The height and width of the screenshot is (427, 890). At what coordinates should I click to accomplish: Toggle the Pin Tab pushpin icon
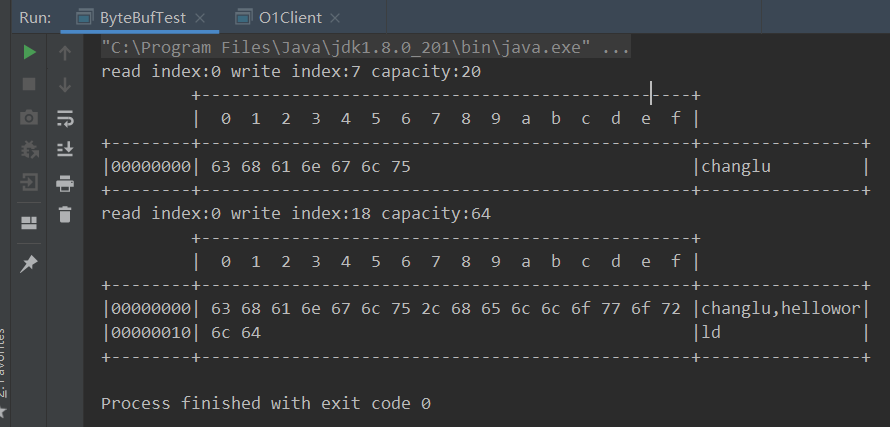[x=29, y=263]
